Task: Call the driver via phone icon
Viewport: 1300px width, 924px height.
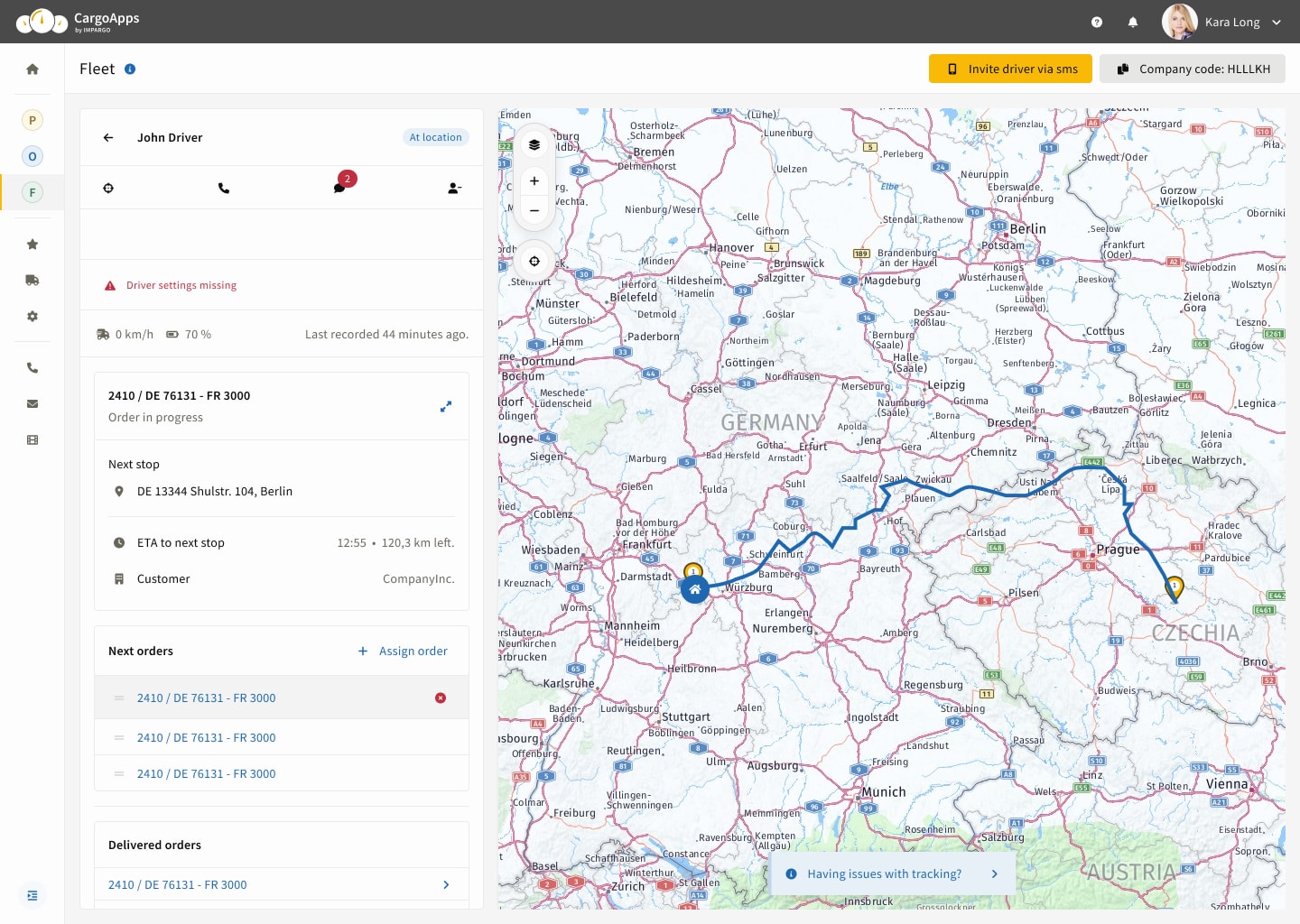Action: (224, 189)
